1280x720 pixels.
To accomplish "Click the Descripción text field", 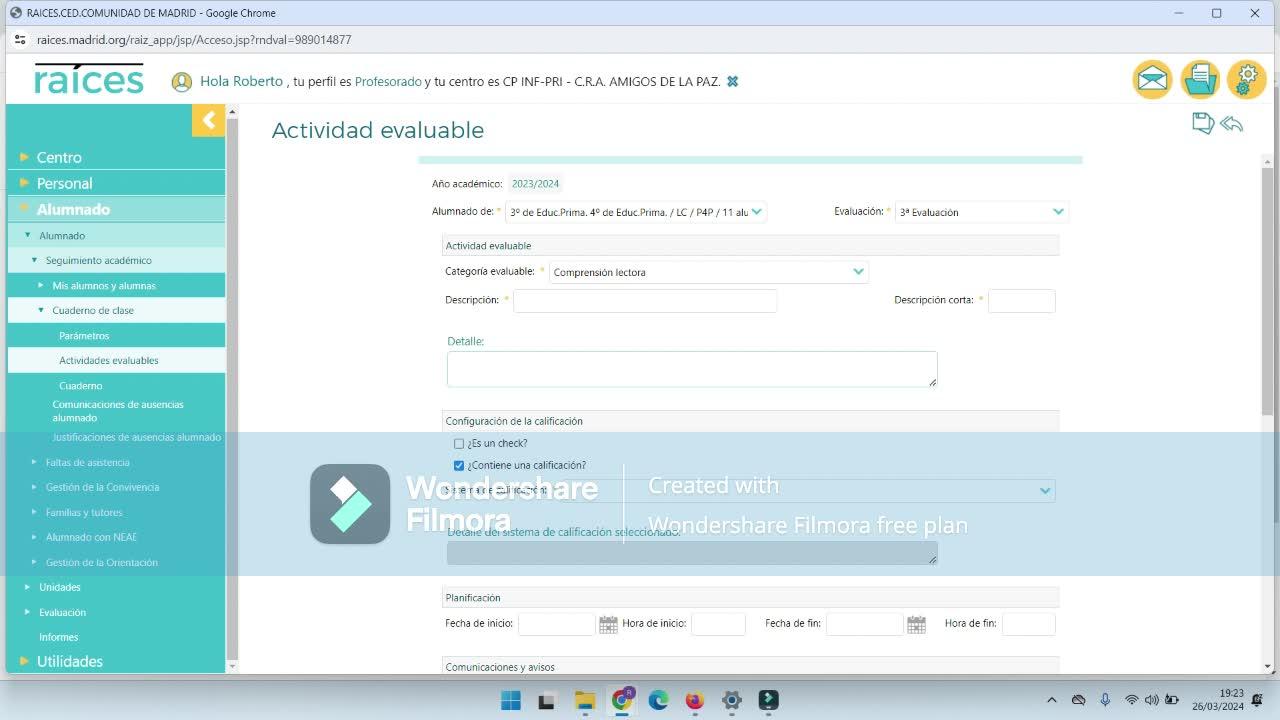I will 645,301.
